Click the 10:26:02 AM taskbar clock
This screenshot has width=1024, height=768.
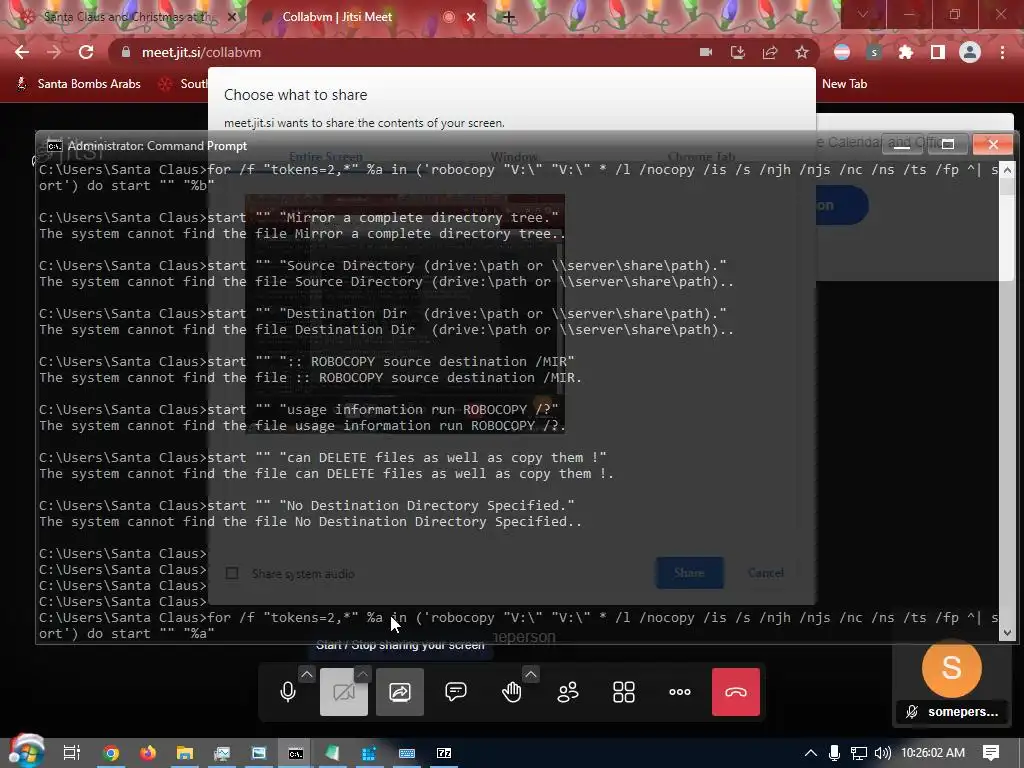[933, 753]
